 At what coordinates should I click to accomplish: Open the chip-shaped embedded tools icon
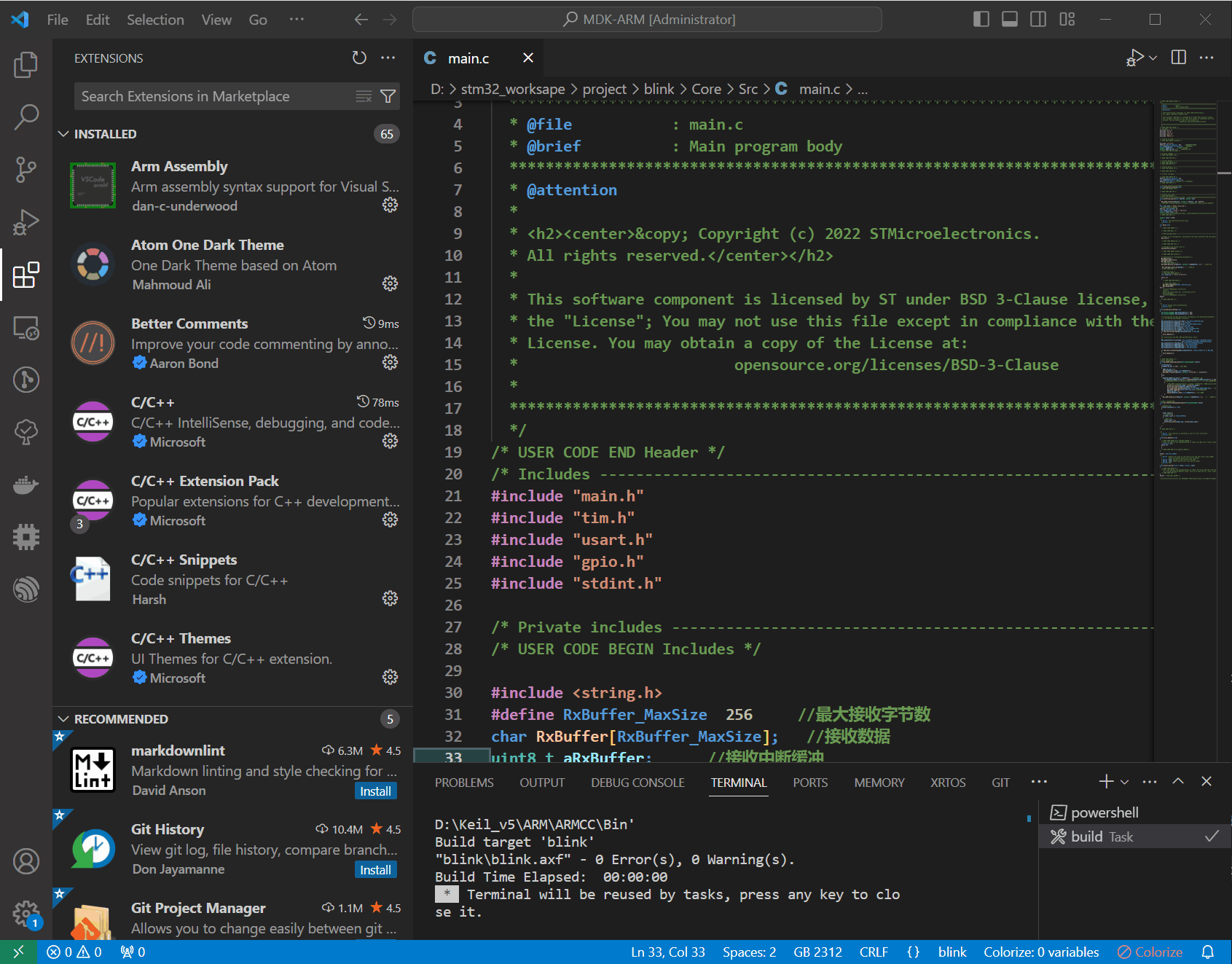pyautogui.click(x=26, y=537)
